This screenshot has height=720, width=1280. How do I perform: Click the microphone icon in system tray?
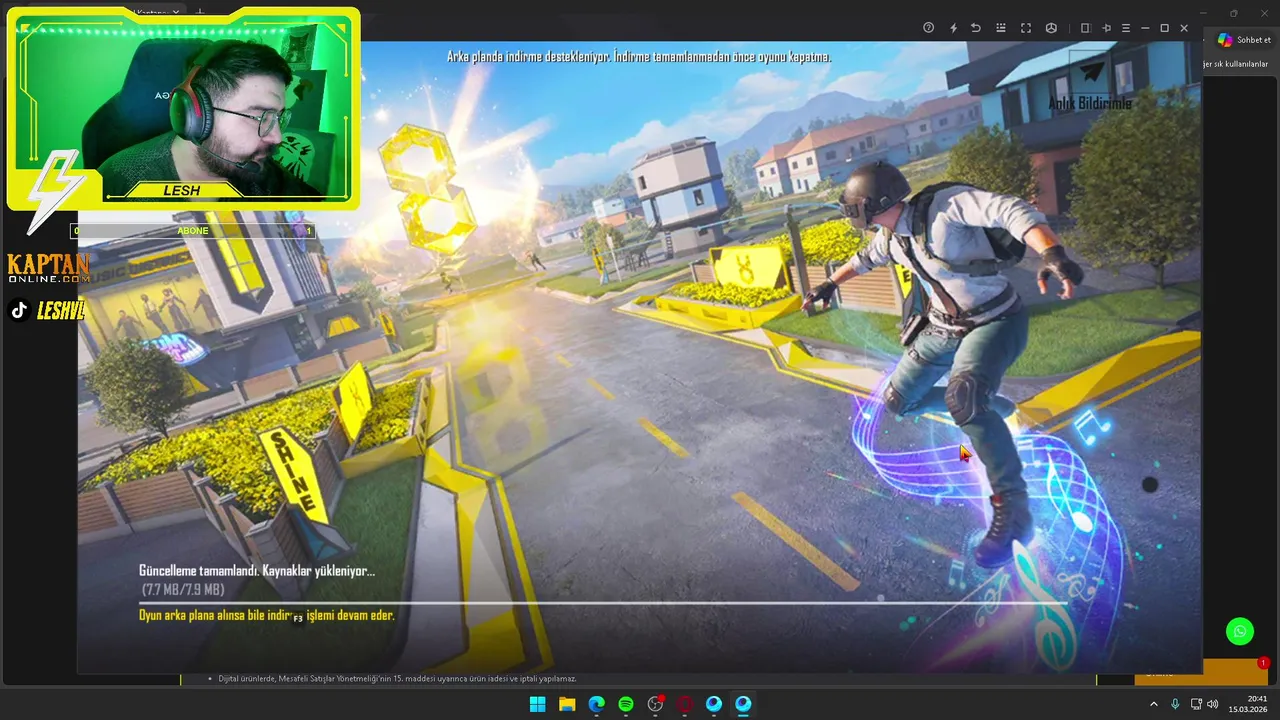[x=1175, y=704]
